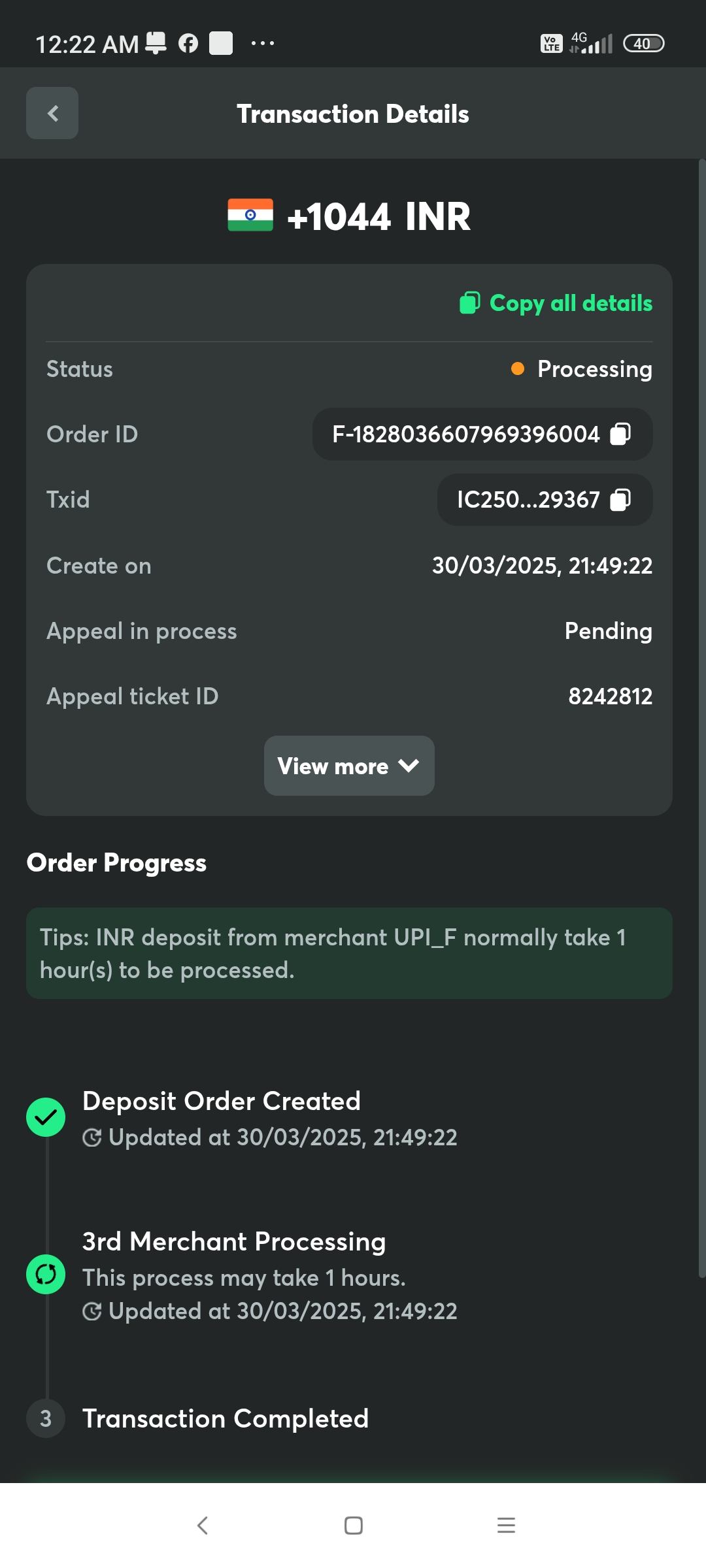Tap the Order ID number pill

point(465,434)
